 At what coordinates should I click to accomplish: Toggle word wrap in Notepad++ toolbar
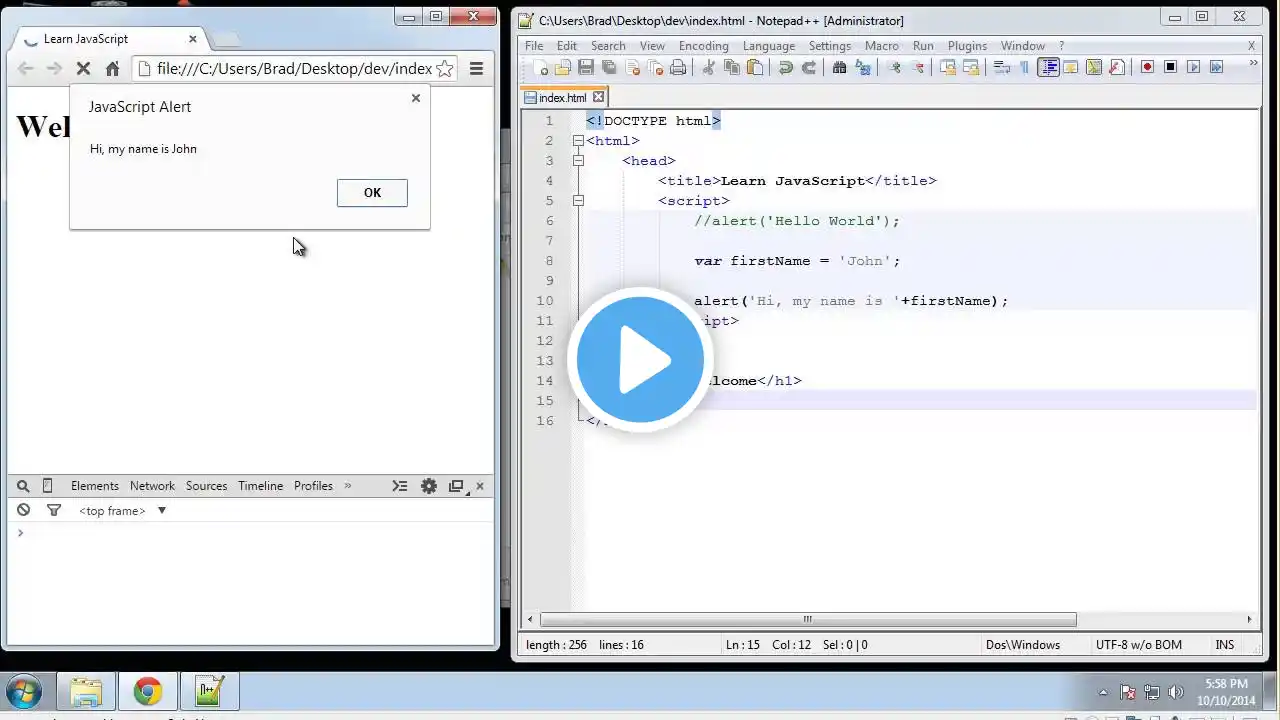(1001, 67)
